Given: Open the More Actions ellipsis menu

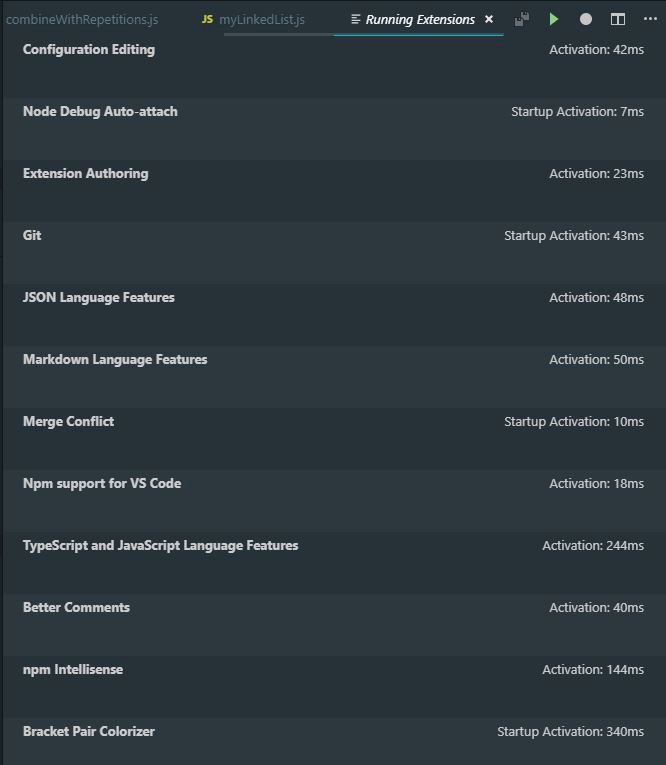Looking at the screenshot, I should (650, 19).
